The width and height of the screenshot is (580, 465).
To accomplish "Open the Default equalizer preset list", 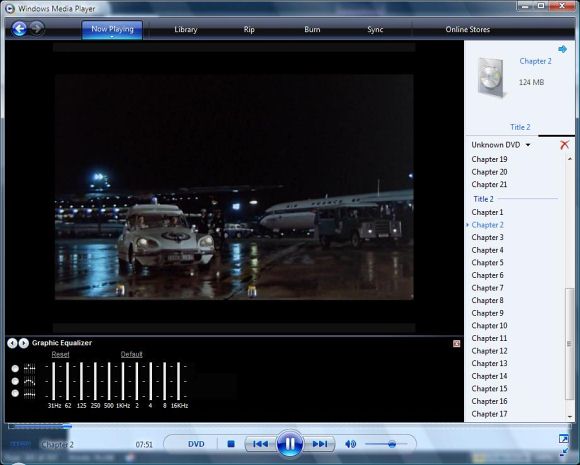I will click(131, 354).
